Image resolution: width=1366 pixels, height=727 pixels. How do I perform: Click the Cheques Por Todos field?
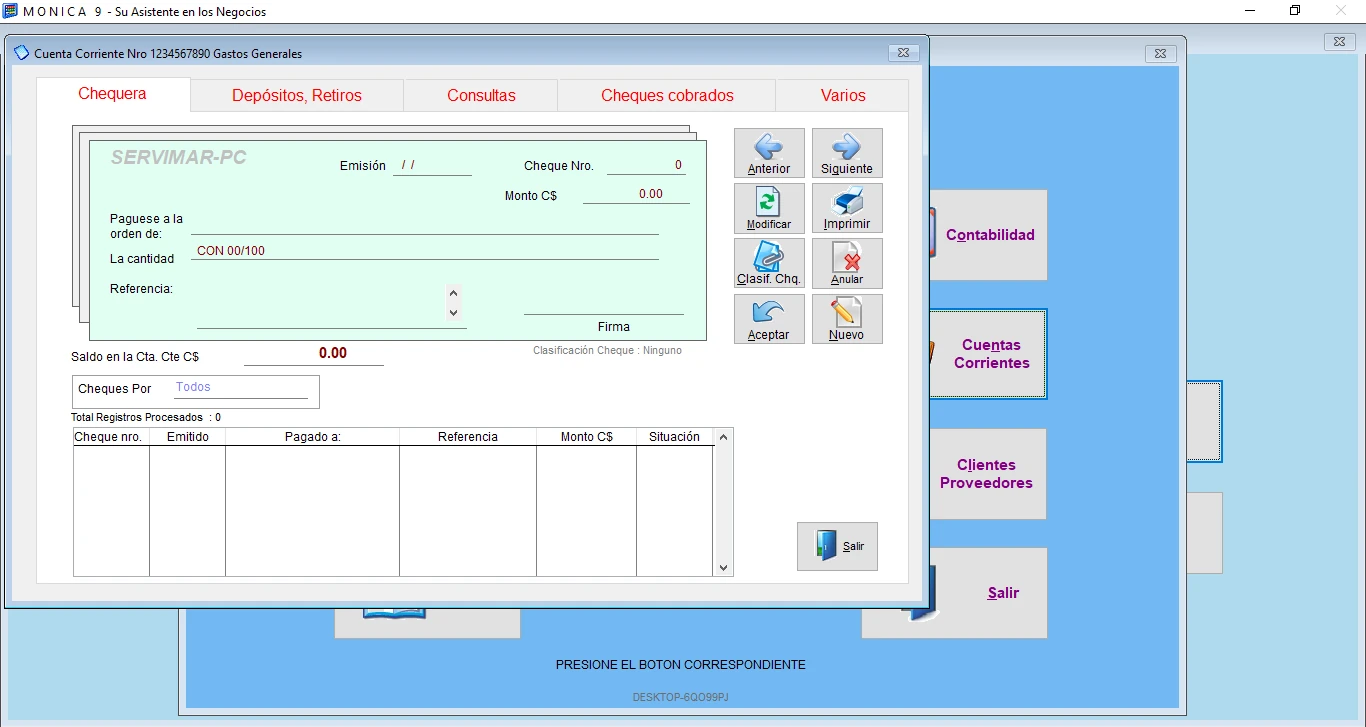point(240,388)
